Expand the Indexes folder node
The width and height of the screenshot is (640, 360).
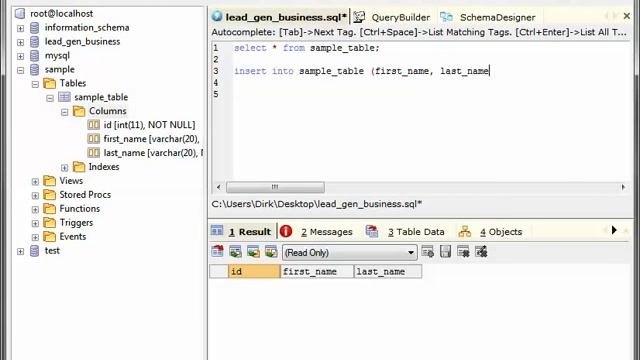pos(64,167)
